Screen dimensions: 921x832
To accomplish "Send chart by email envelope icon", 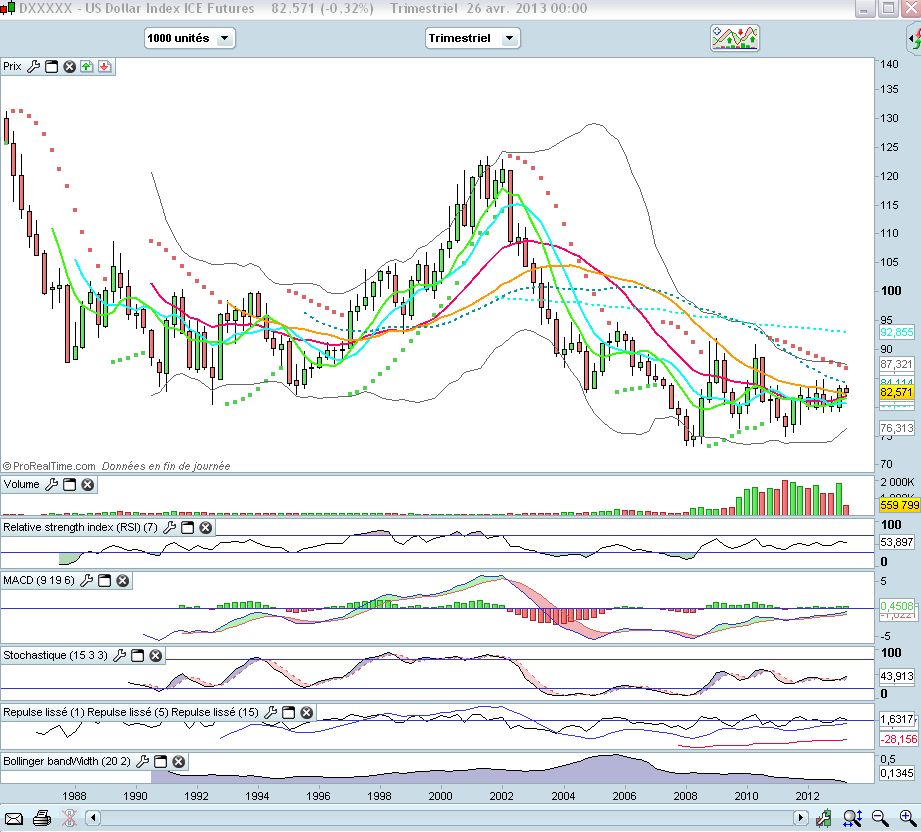I will coord(14,818).
